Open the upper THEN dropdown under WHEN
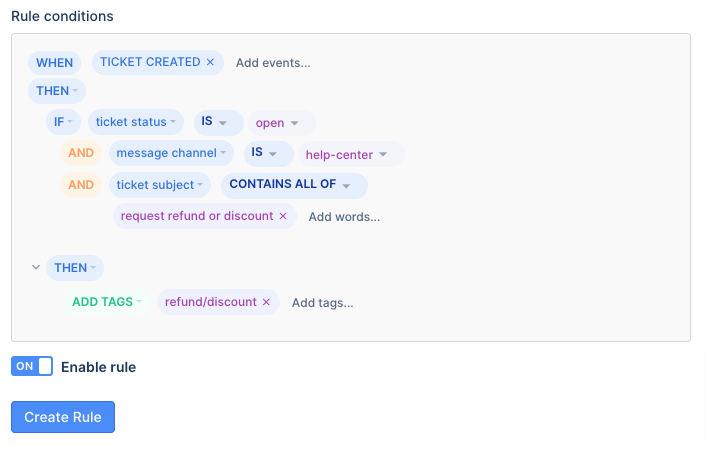 pyautogui.click(x=57, y=91)
